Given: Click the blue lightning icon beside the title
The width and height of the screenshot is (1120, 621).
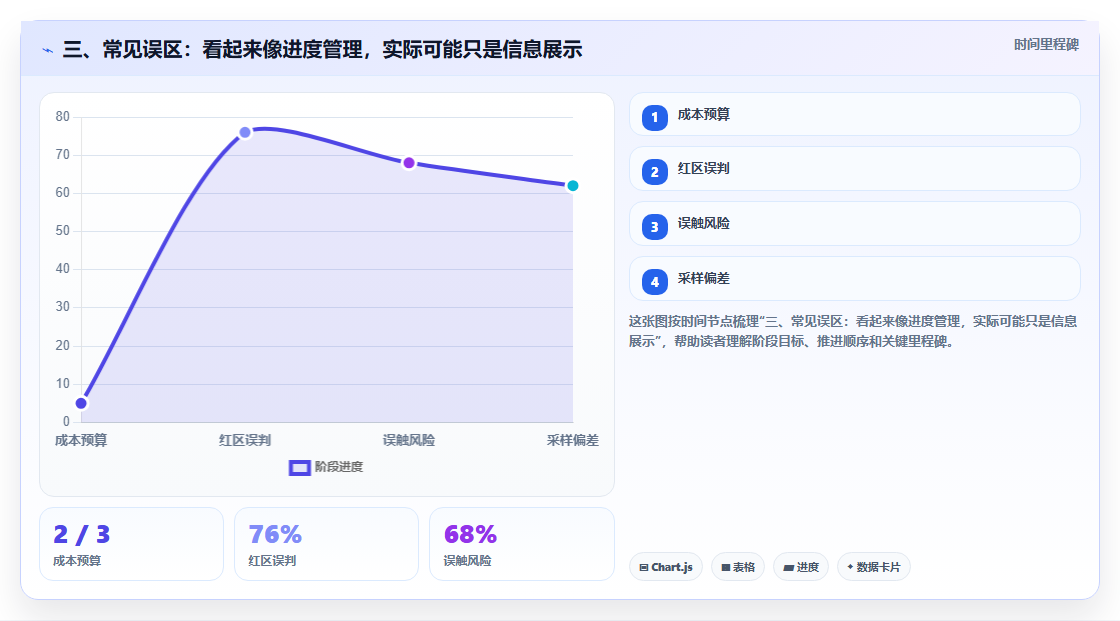Looking at the screenshot, I should (48, 50).
